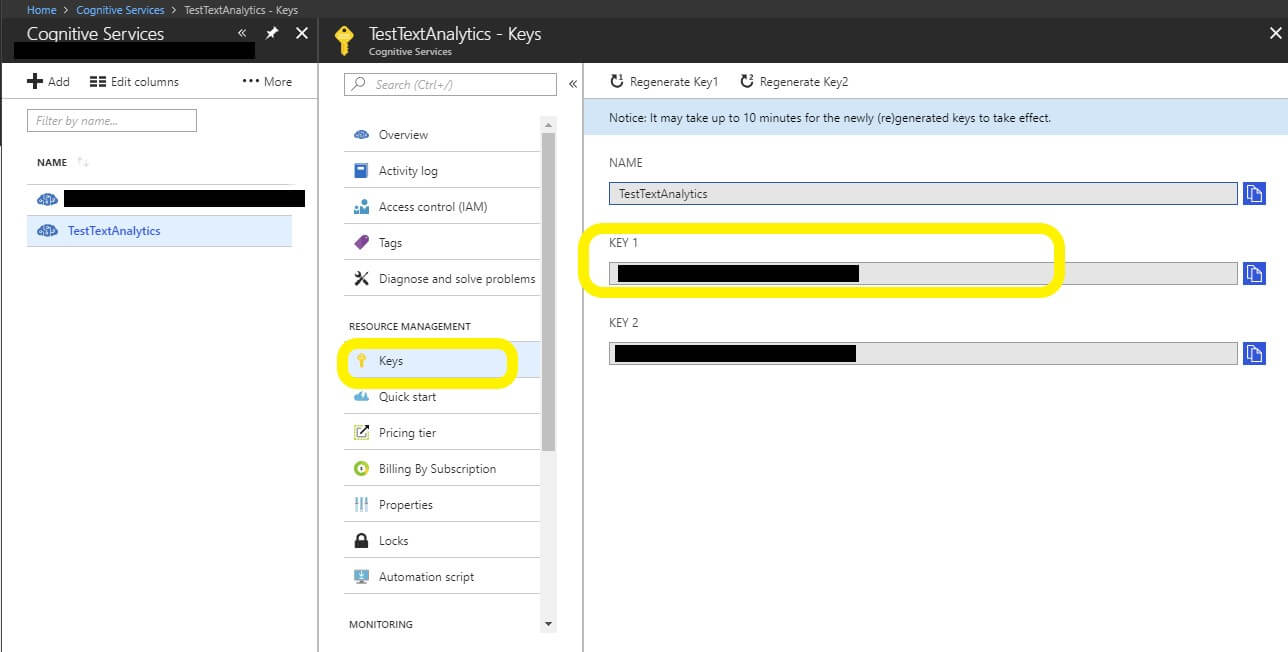The height and width of the screenshot is (652, 1288).
Task: Regenerate Key1
Action: click(x=664, y=81)
